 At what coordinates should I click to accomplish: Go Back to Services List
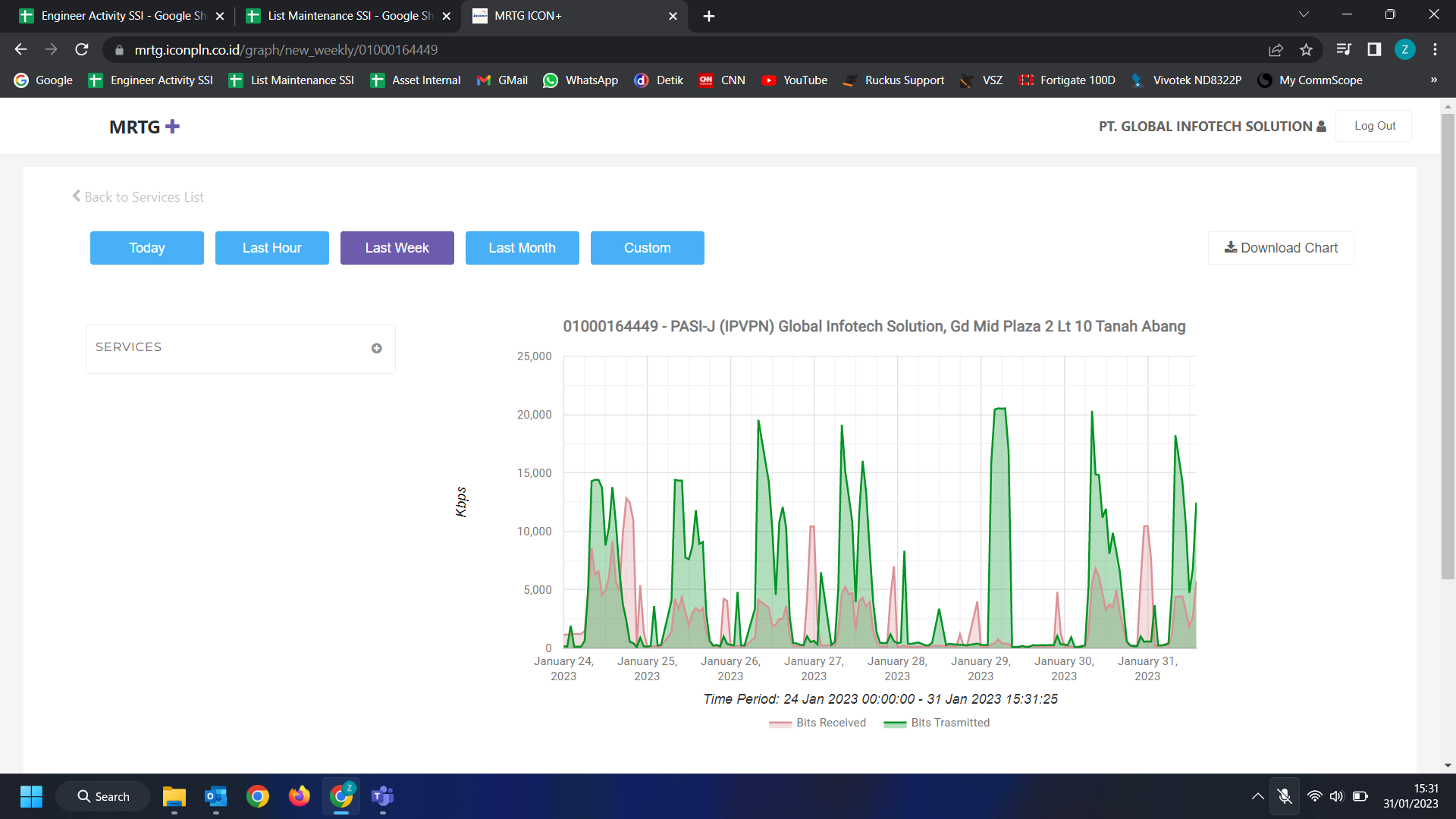[138, 197]
